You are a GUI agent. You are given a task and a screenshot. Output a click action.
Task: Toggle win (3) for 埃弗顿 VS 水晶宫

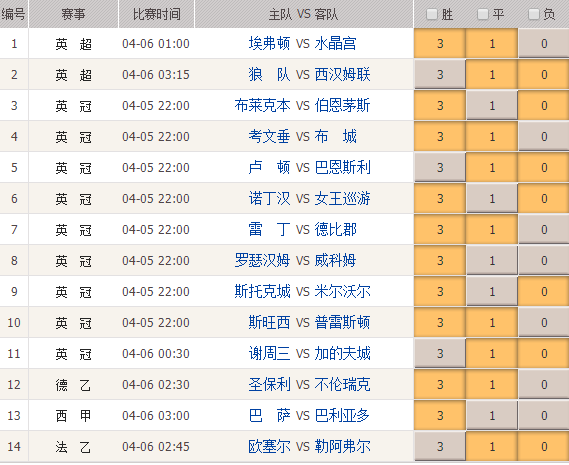tap(440, 44)
